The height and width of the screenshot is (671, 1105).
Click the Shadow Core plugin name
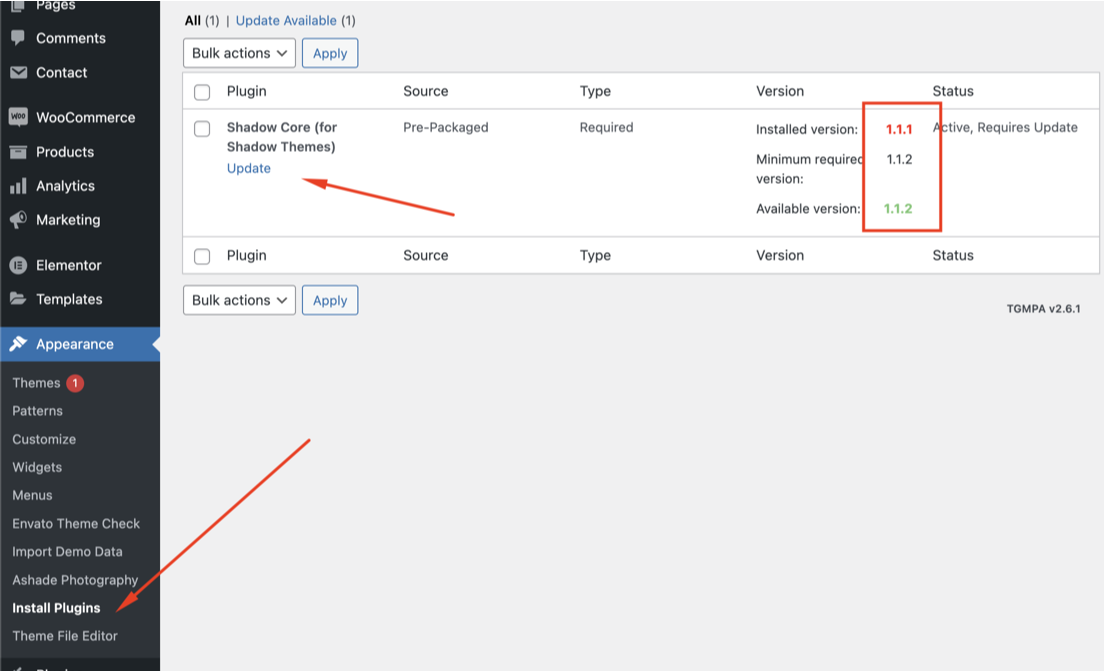(x=282, y=137)
